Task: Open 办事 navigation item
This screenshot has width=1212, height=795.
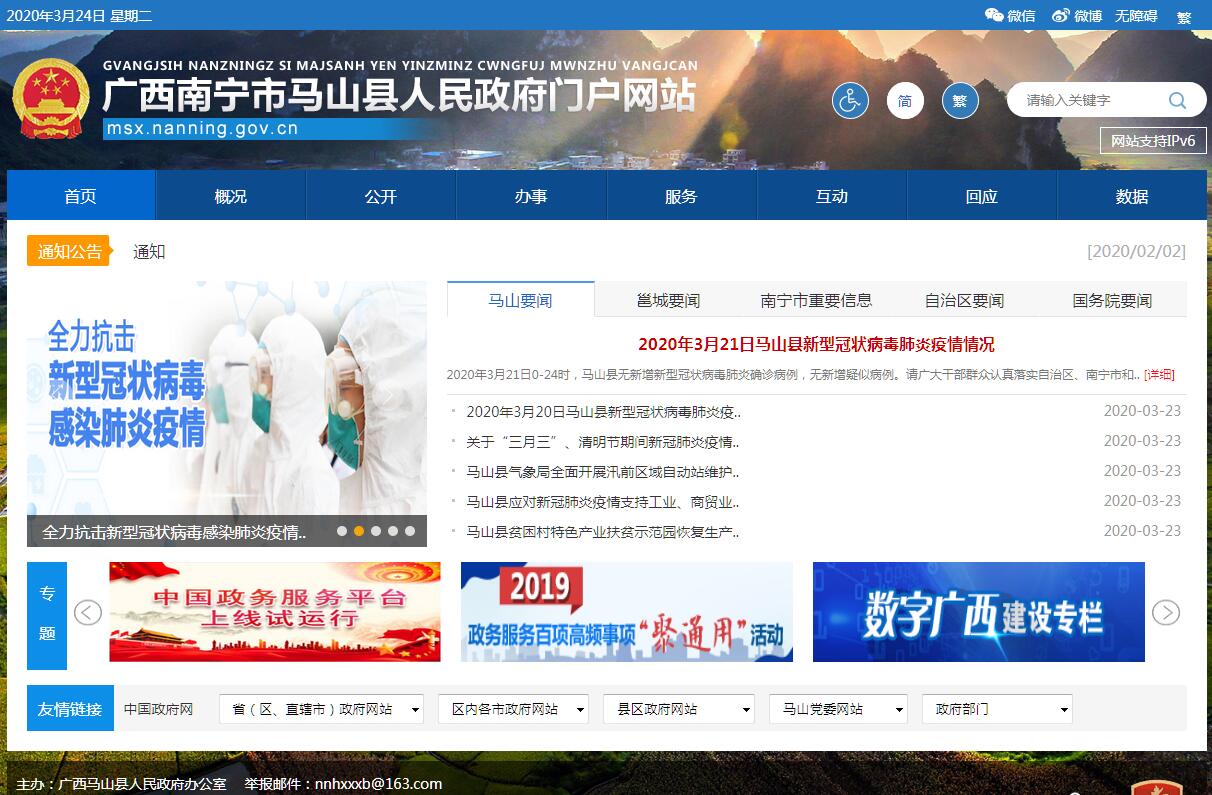Action: tap(531, 196)
